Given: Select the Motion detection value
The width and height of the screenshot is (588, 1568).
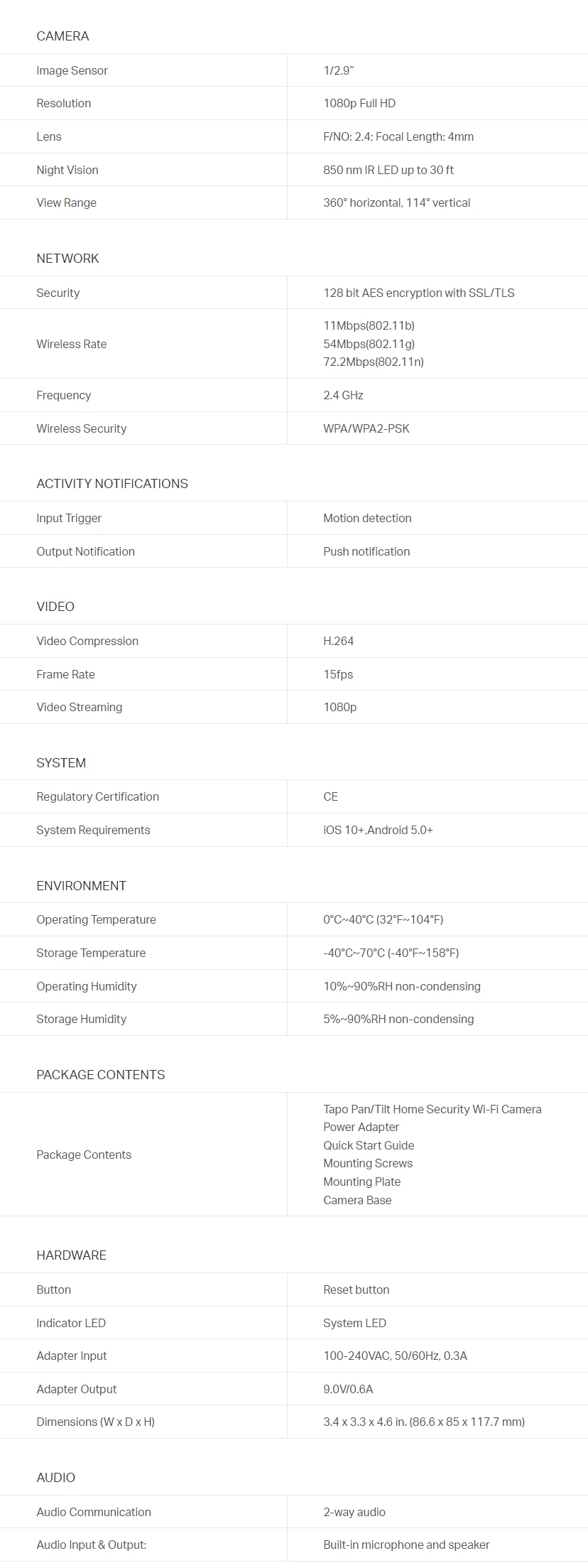Looking at the screenshot, I should (x=367, y=518).
